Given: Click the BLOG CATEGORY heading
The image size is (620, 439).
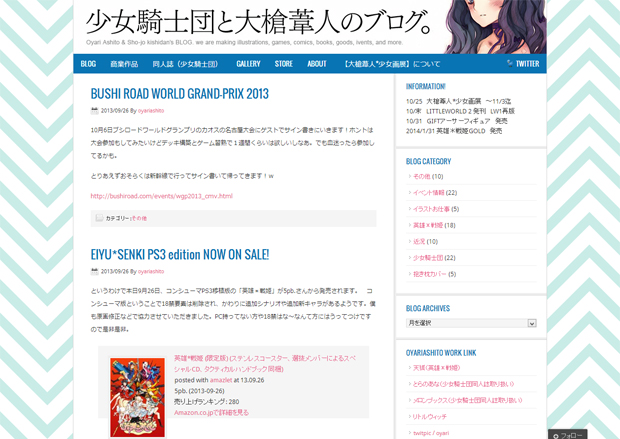Looking at the screenshot, I should (x=428, y=161).
